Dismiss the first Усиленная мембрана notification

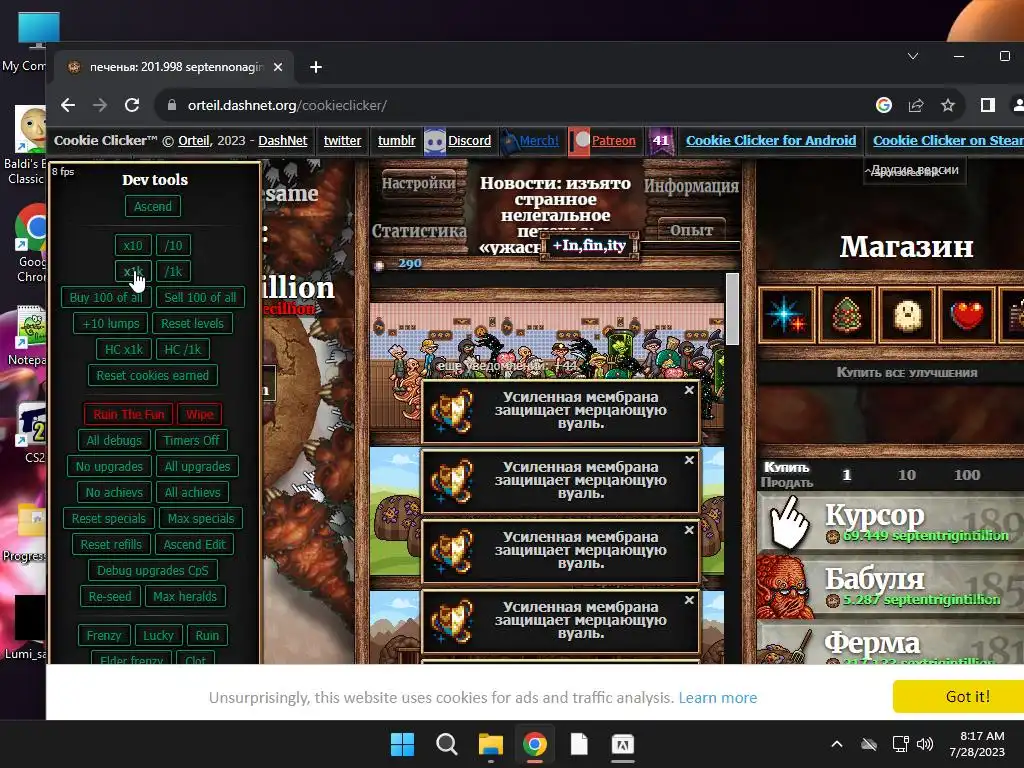click(x=689, y=390)
